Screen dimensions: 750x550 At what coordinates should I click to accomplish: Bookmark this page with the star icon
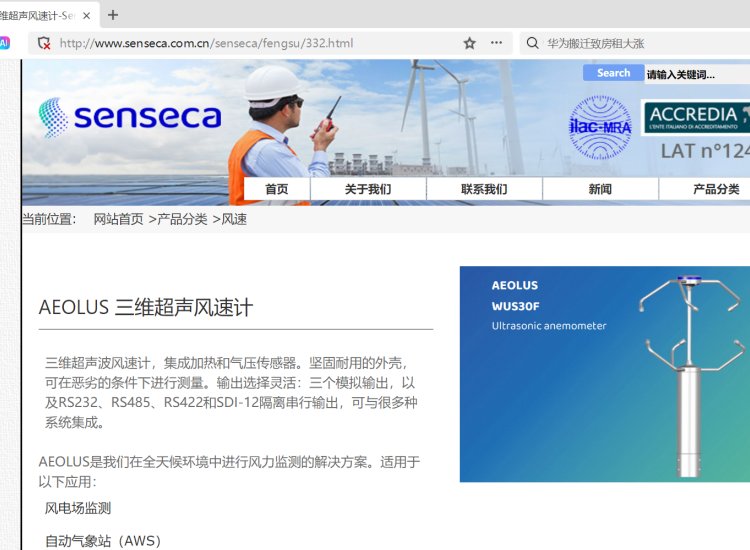(469, 43)
